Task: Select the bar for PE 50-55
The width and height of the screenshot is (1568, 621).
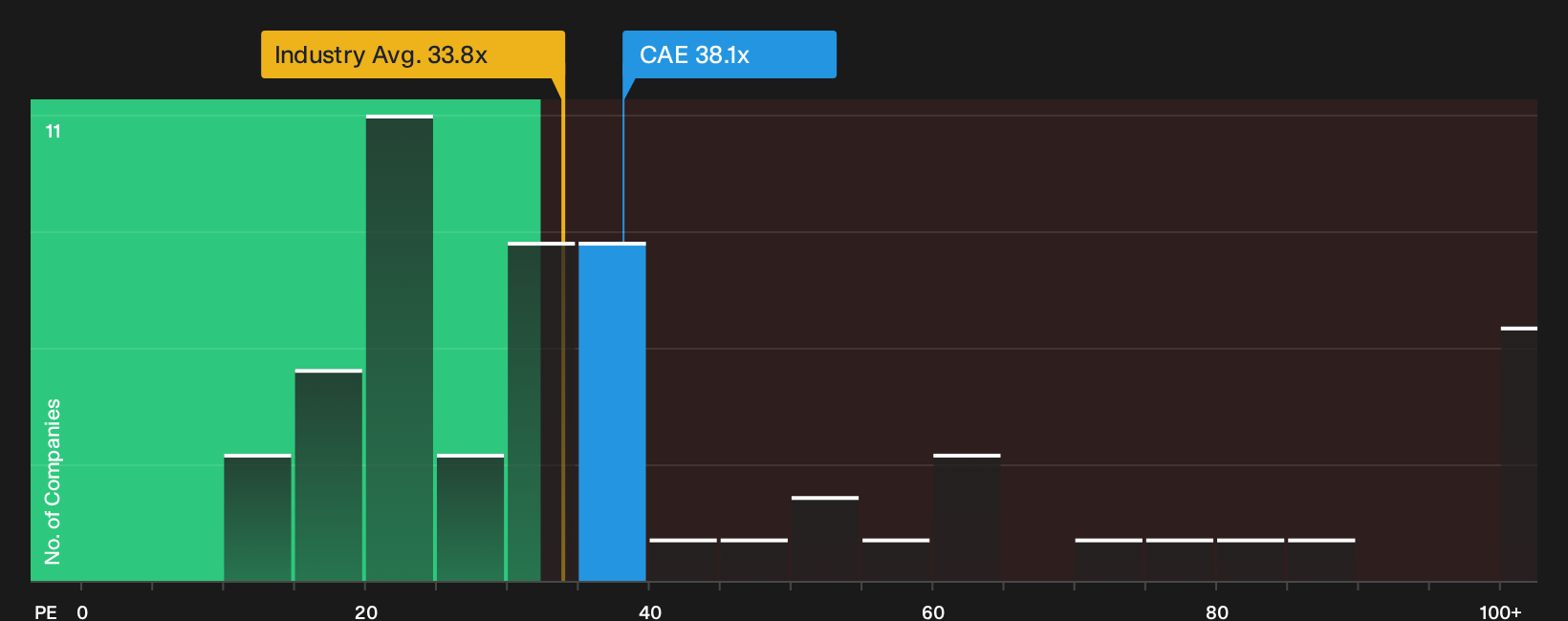Action: (x=825, y=539)
